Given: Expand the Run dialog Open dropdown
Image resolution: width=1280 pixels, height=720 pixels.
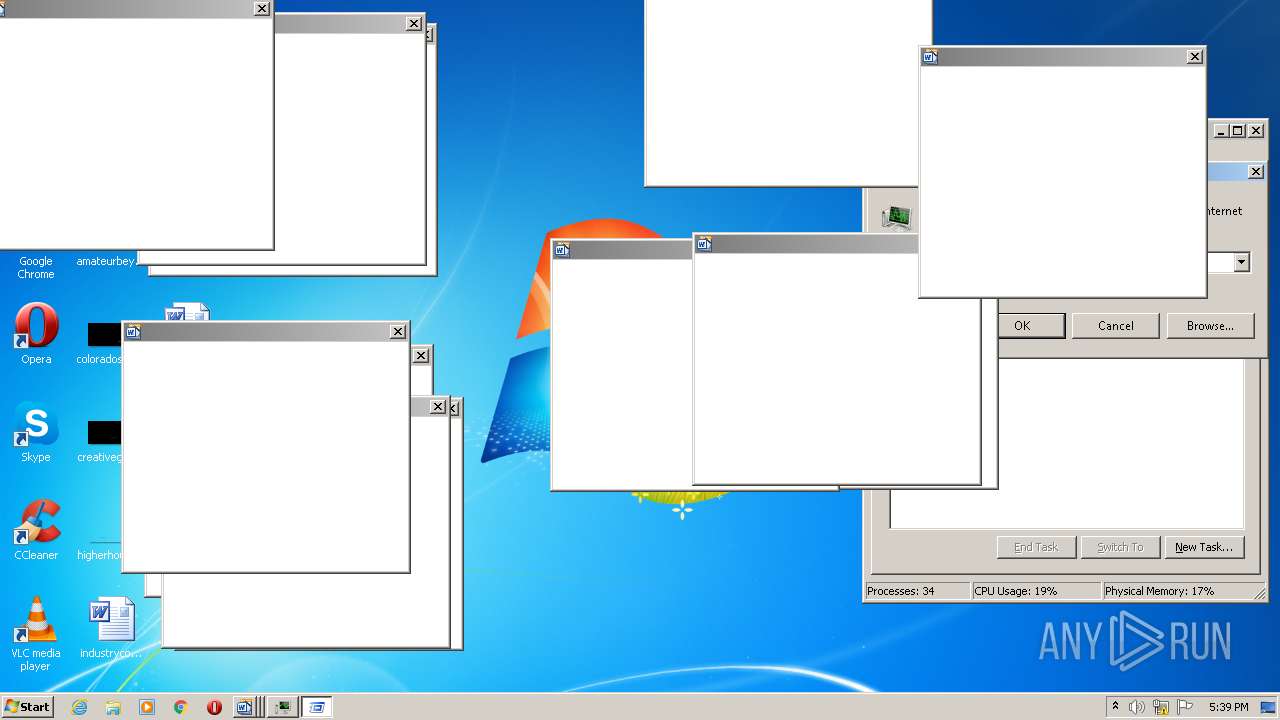Looking at the screenshot, I should (x=1241, y=263).
